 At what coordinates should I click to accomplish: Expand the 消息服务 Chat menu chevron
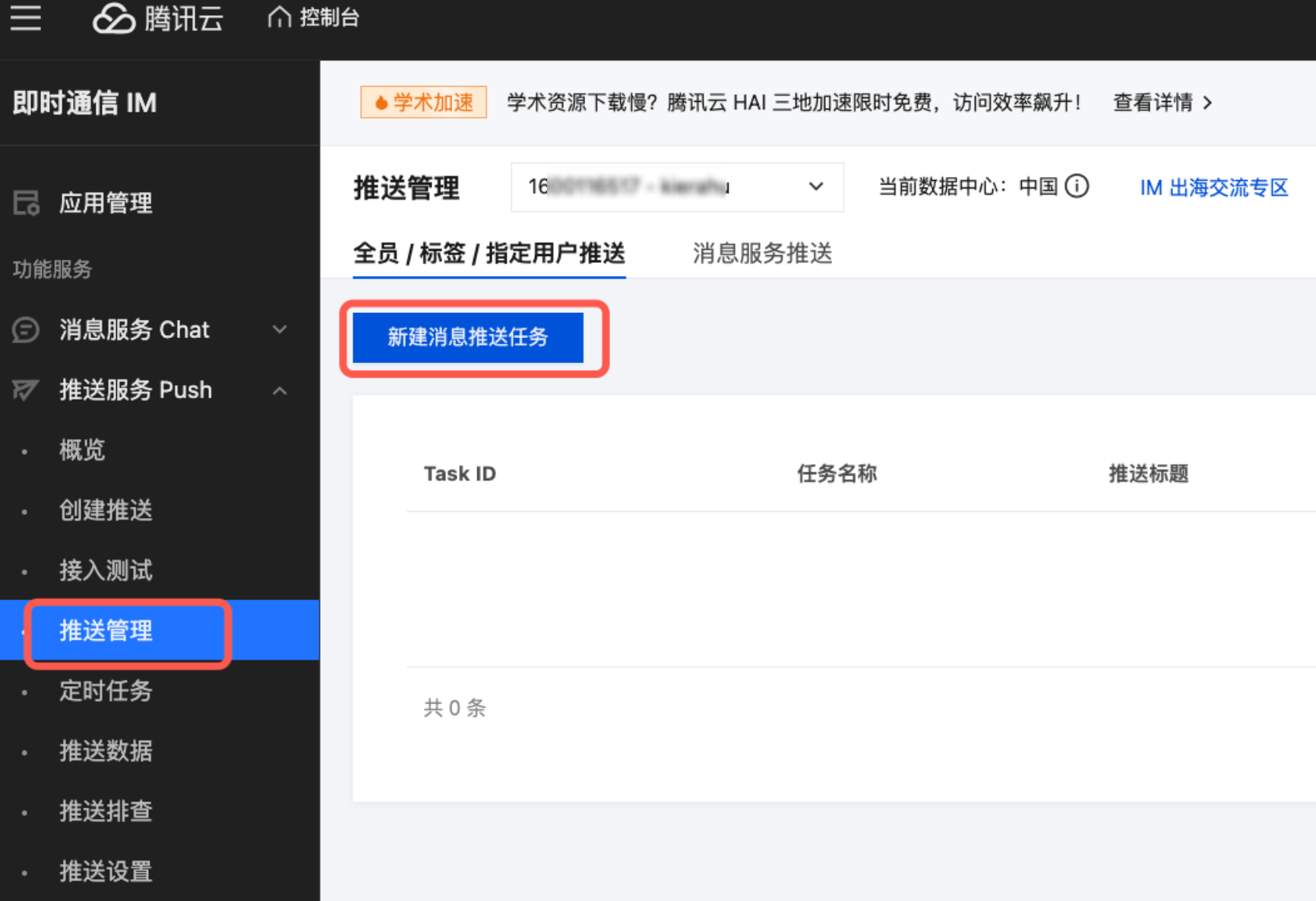pos(280,330)
